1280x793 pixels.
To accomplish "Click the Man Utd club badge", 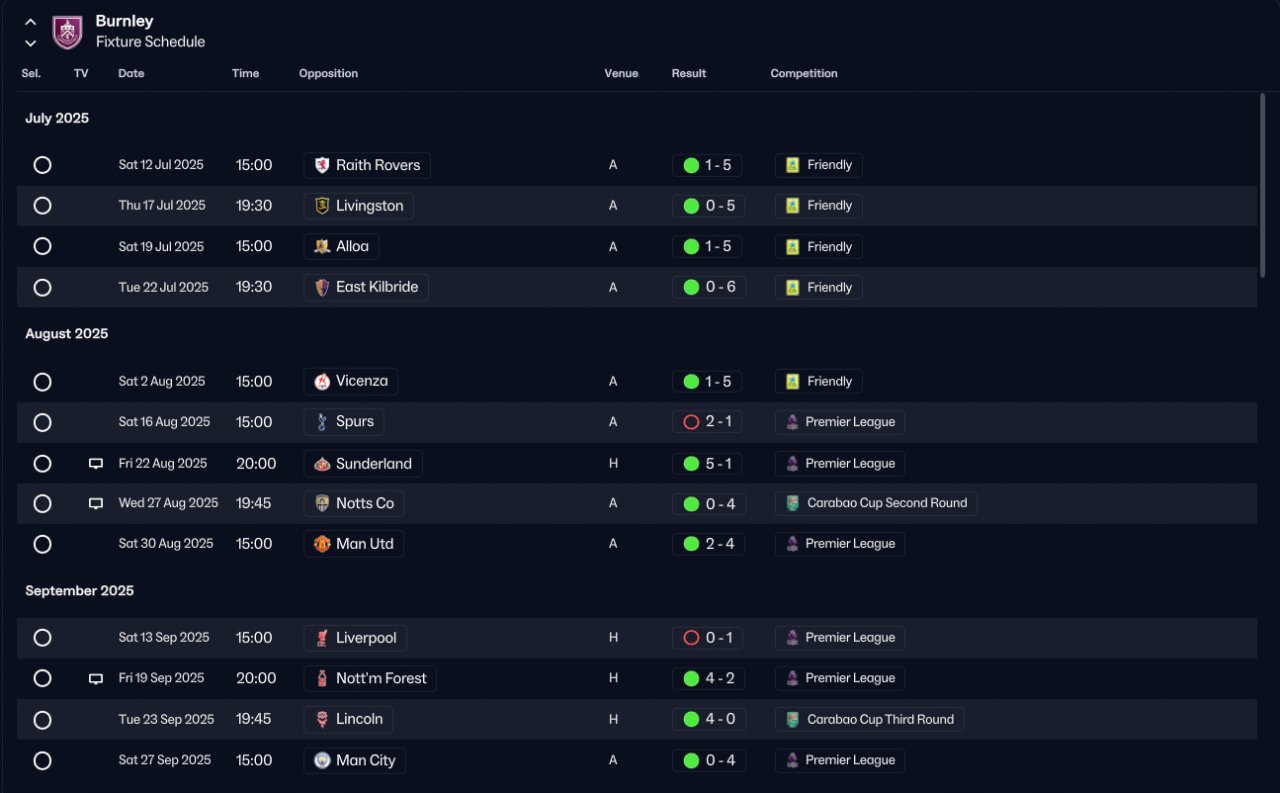I will (322, 544).
